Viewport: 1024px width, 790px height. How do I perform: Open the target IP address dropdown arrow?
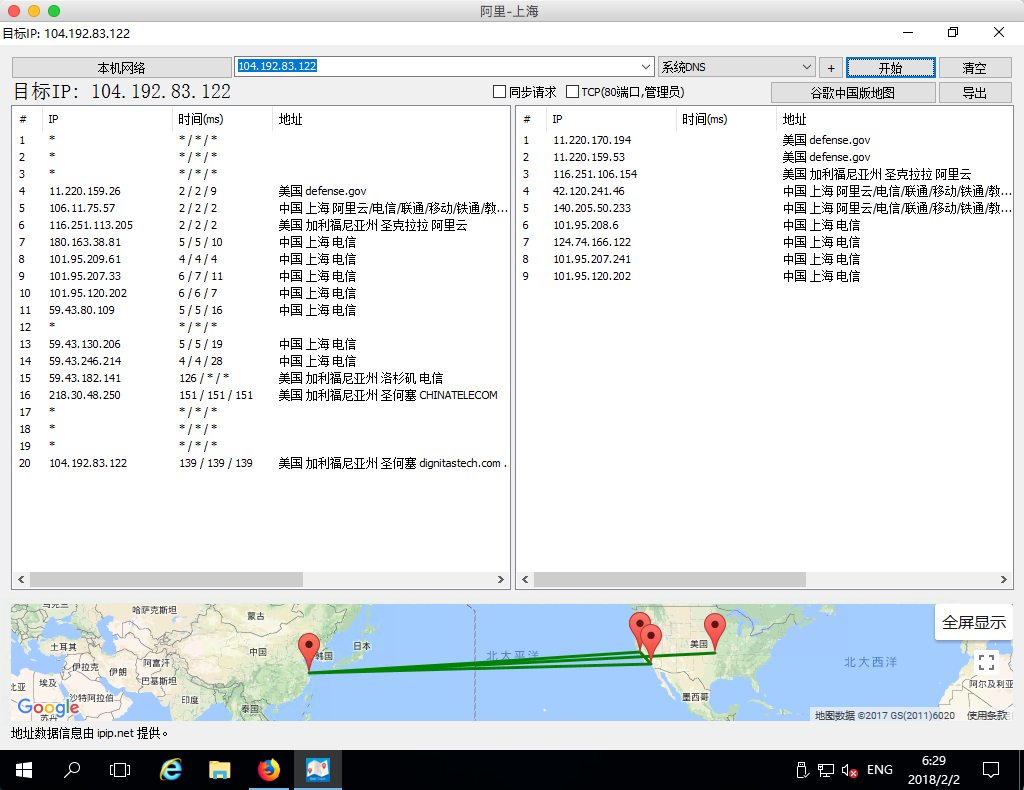point(645,67)
